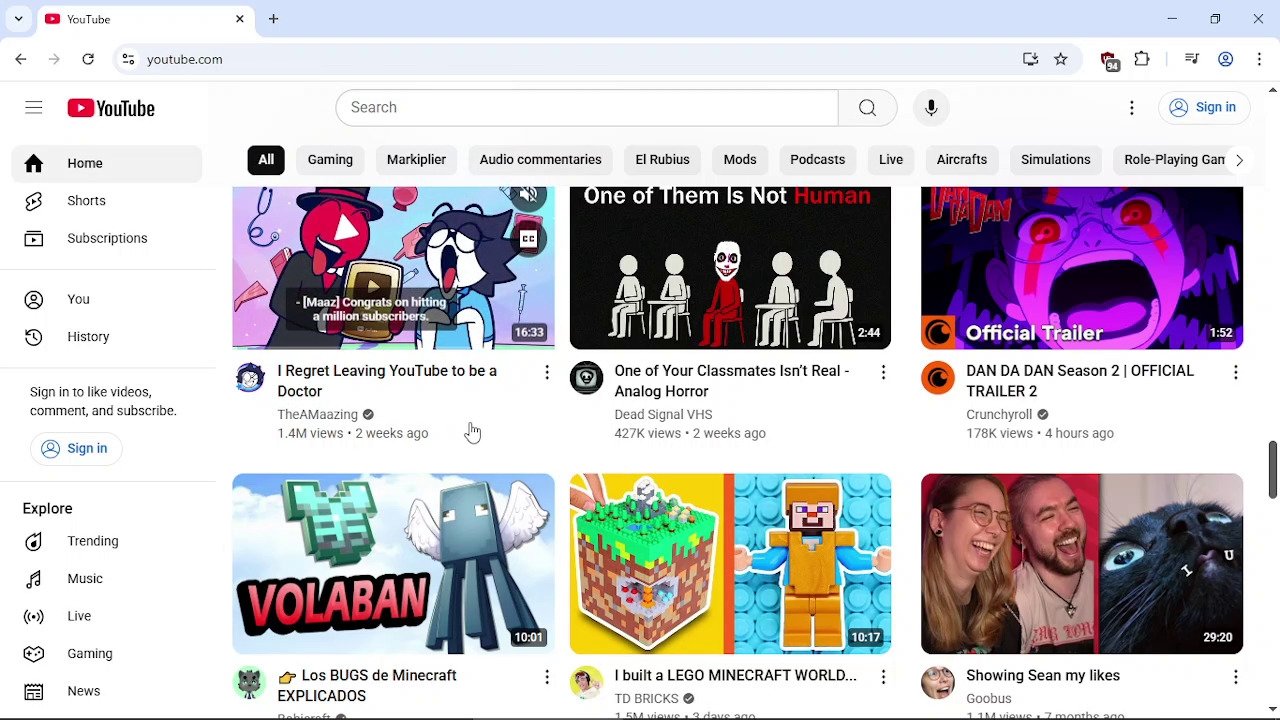The height and width of the screenshot is (720, 1280).
Task: Click the YouTube logo
Action: (x=111, y=108)
